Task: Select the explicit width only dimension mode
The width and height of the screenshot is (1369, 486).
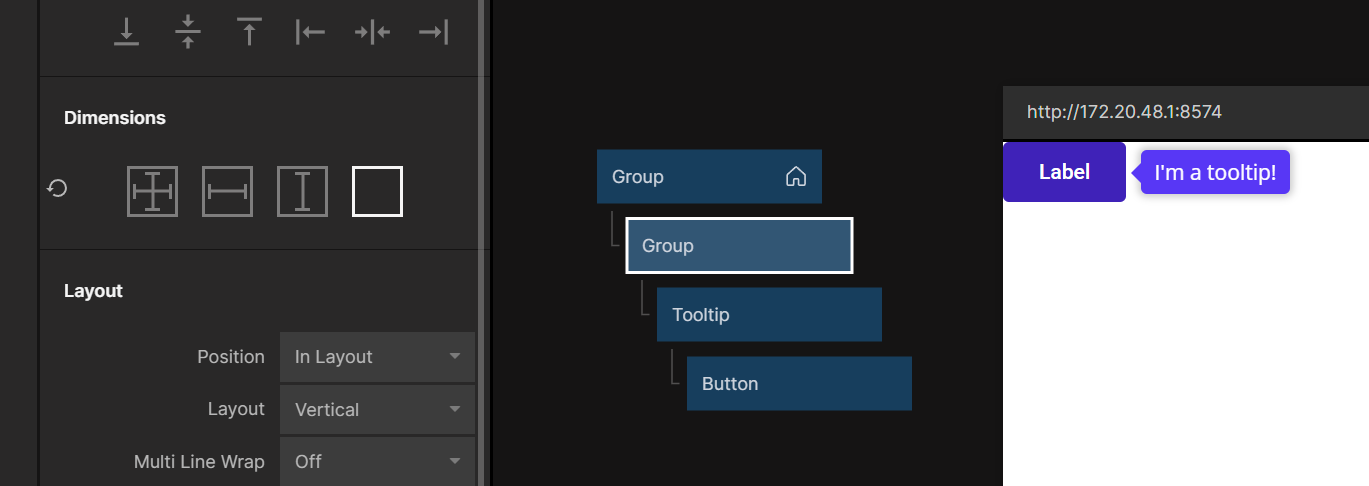Action: tap(227, 191)
